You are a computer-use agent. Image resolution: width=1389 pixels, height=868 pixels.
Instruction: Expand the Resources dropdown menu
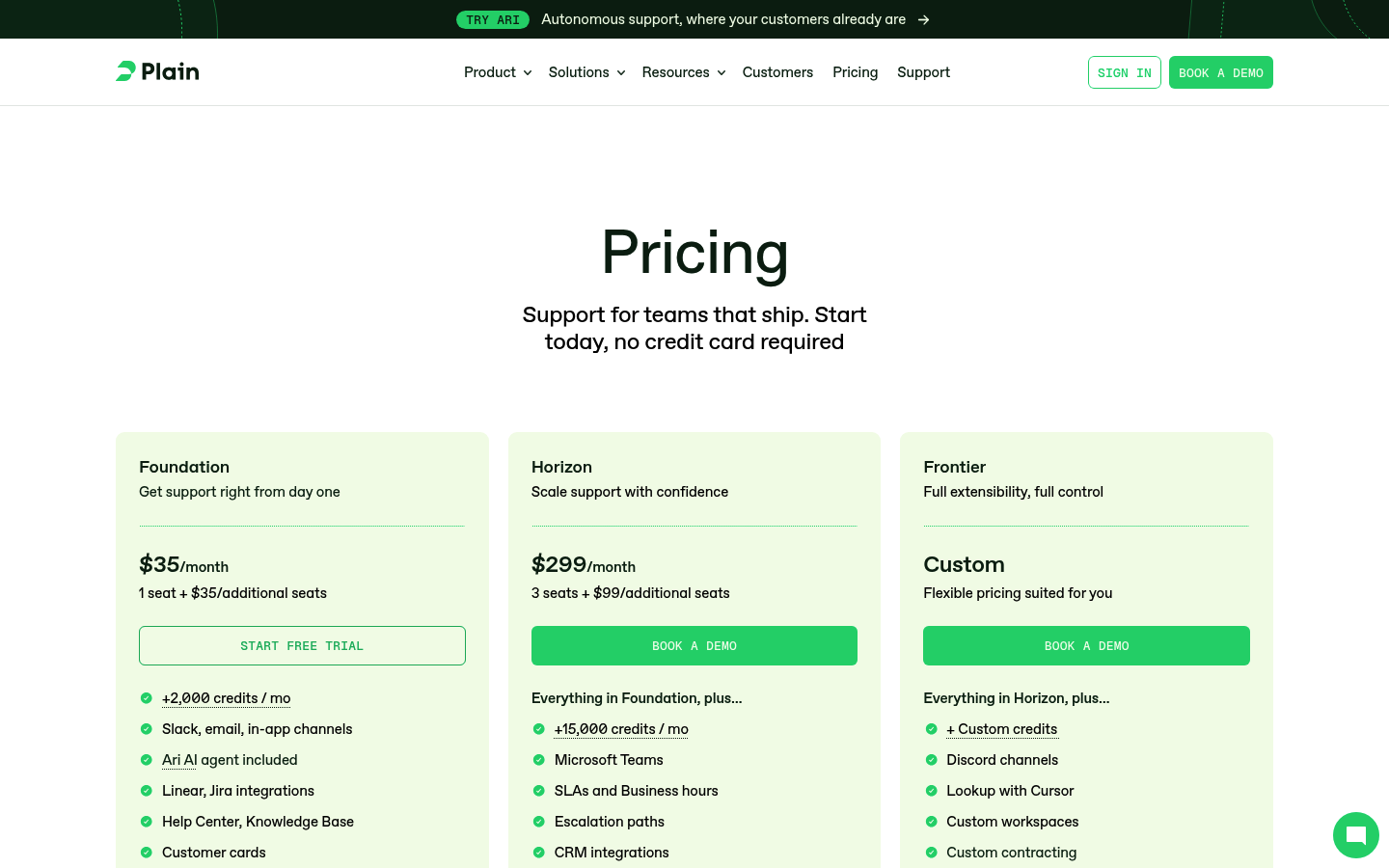pyautogui.click(x=683, y=72)
